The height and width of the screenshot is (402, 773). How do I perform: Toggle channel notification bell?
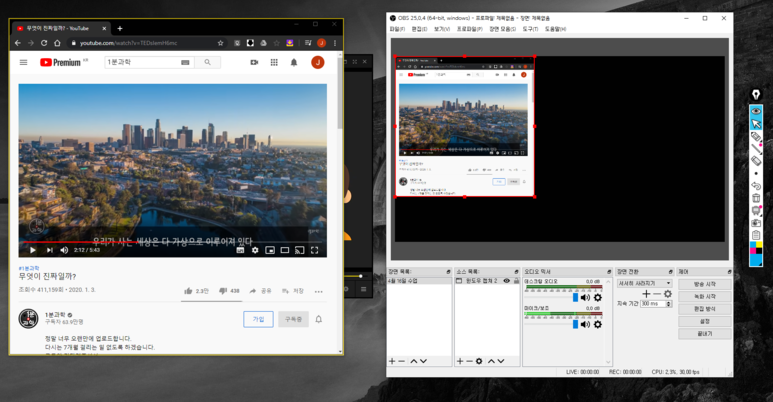318,319
